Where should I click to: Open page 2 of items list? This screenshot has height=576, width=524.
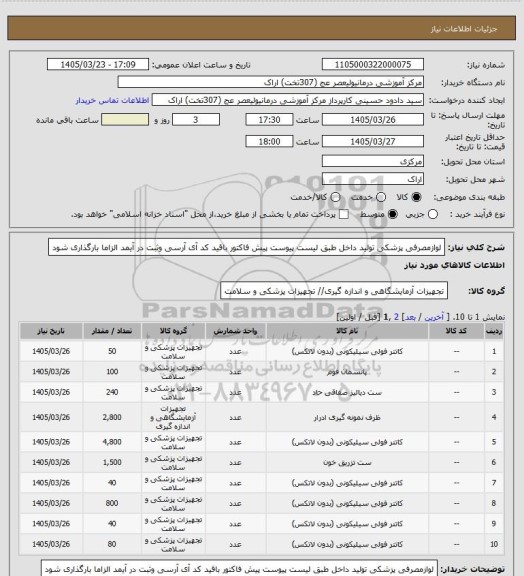point(396,317)
